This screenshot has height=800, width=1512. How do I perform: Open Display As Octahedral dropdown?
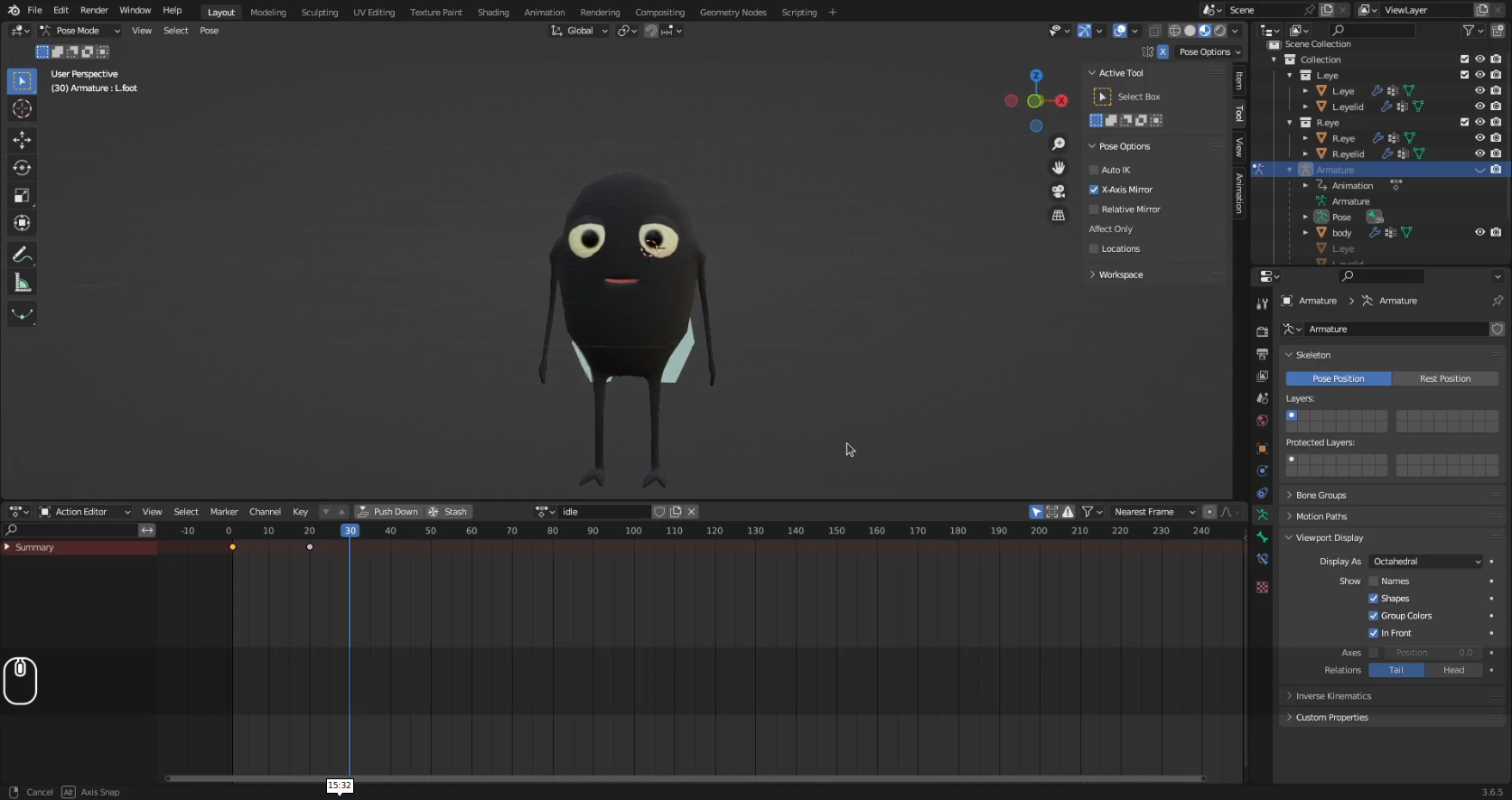point(1425,562)
